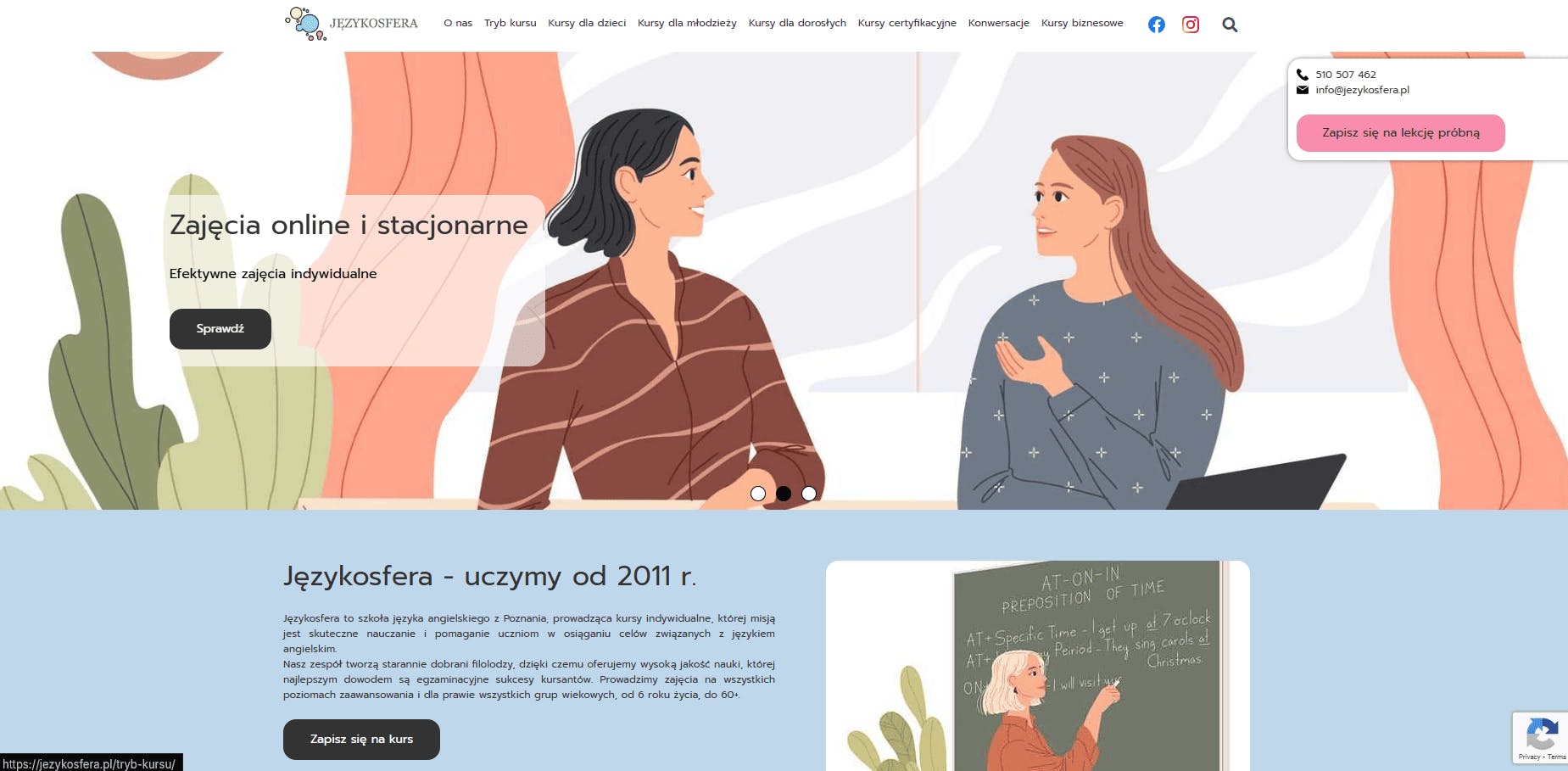Select the second slider dot

click(x=784, y=494)
